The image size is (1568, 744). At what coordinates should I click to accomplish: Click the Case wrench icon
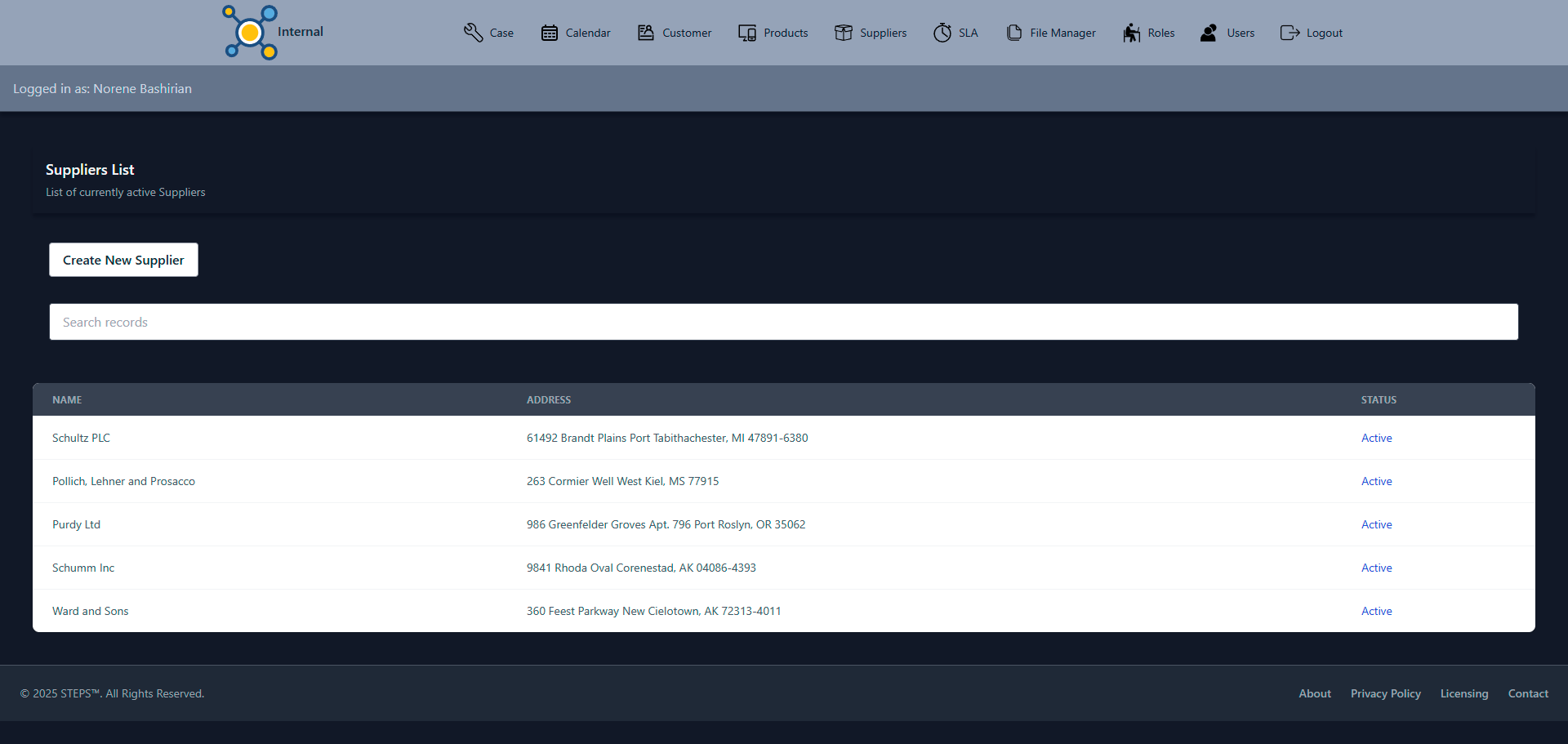[473, 33]
